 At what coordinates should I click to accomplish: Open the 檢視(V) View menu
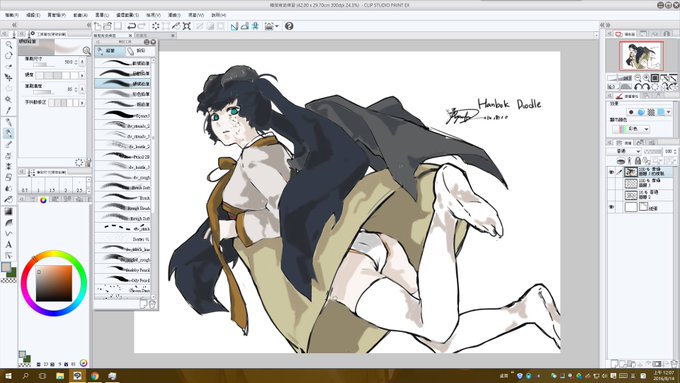(153, 15)
